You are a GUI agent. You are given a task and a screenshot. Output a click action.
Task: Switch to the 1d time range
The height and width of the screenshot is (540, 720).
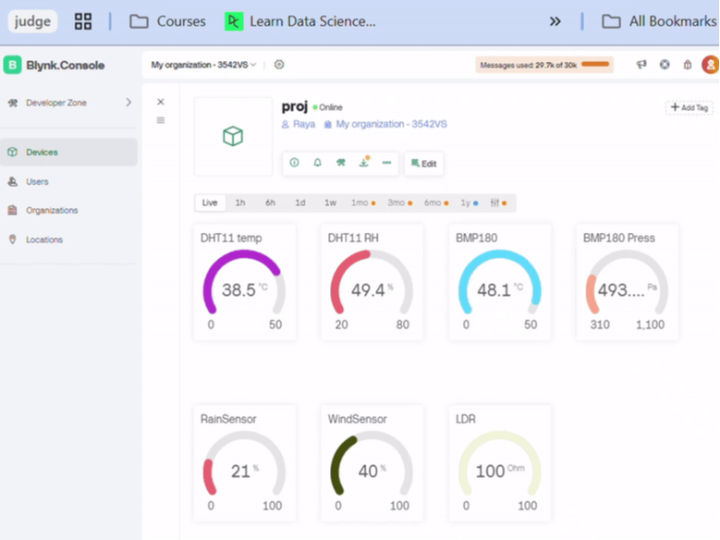300,203
